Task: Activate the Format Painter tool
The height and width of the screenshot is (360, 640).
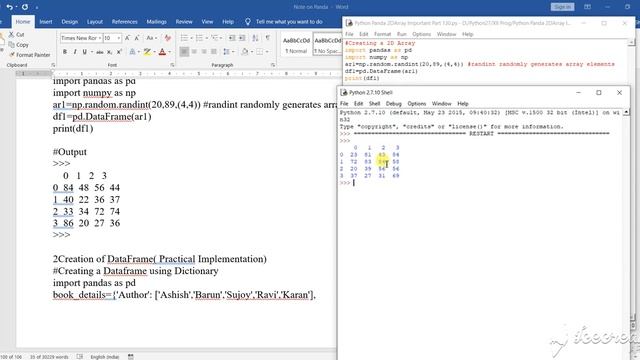Action: pos(29,55)
